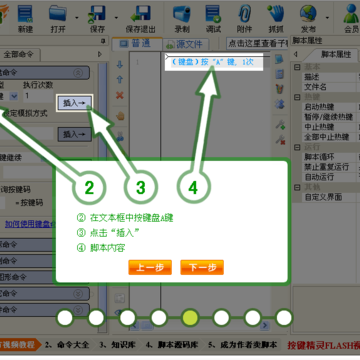Click the red X delete-line icon
This screenshot has width=360, height=360.
tap(120, 95)
